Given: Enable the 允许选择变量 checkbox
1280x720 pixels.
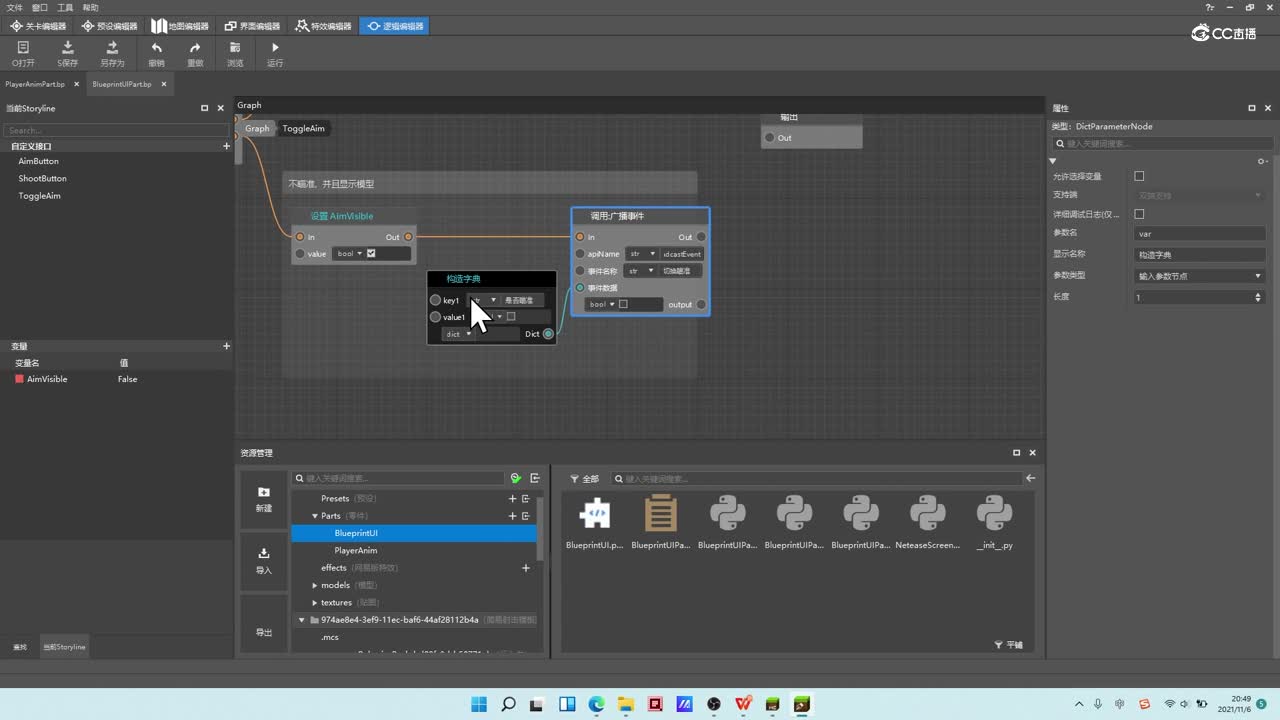Looking at the screenshot, I should (x=1139, y=176).
